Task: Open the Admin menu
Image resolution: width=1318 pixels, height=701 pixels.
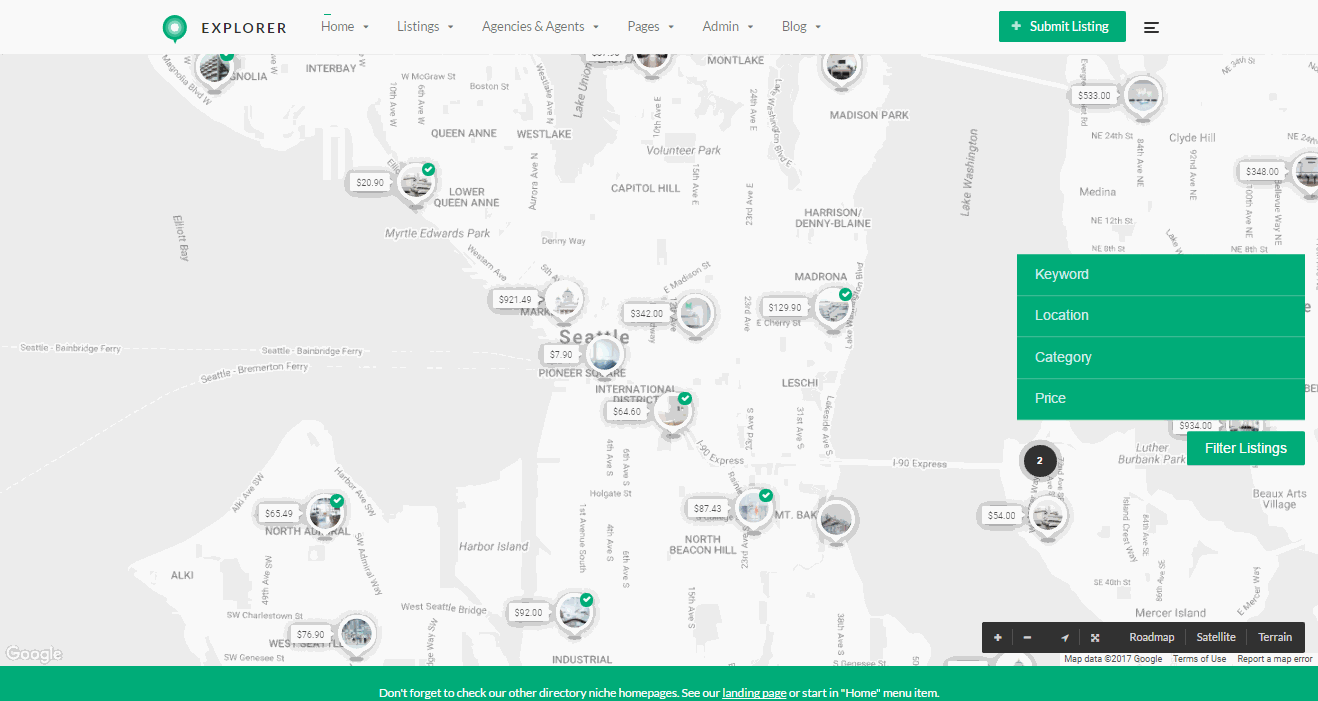Action: (x=721, y=26)
